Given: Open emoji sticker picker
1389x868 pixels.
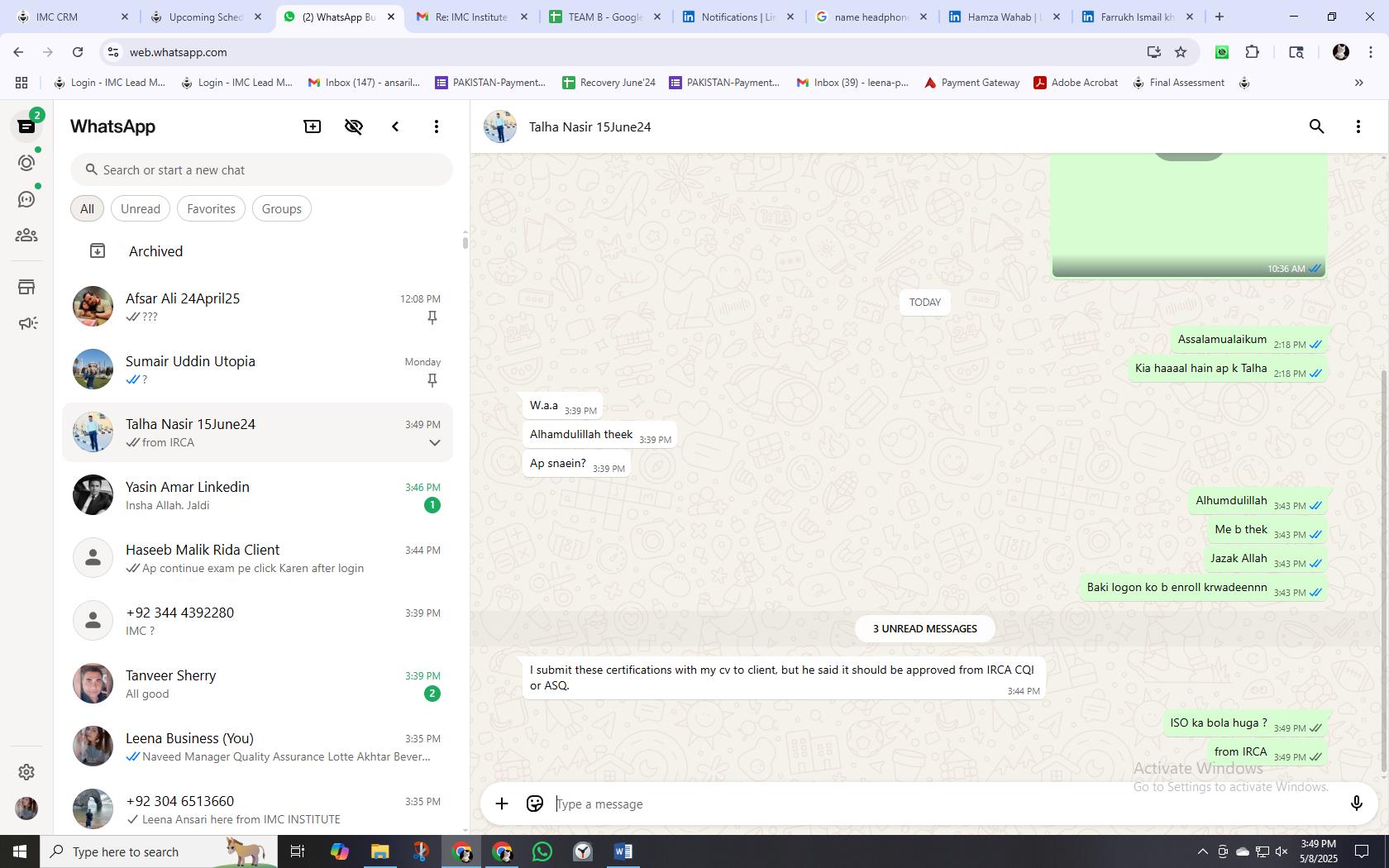Looking at the screenshot, I should click(535, 804).
